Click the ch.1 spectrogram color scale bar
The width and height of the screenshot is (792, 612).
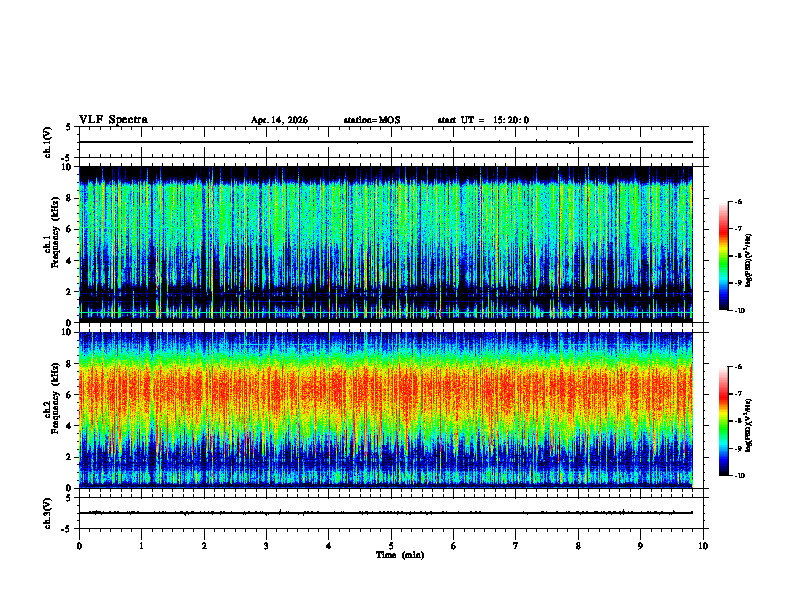point(723,256)
